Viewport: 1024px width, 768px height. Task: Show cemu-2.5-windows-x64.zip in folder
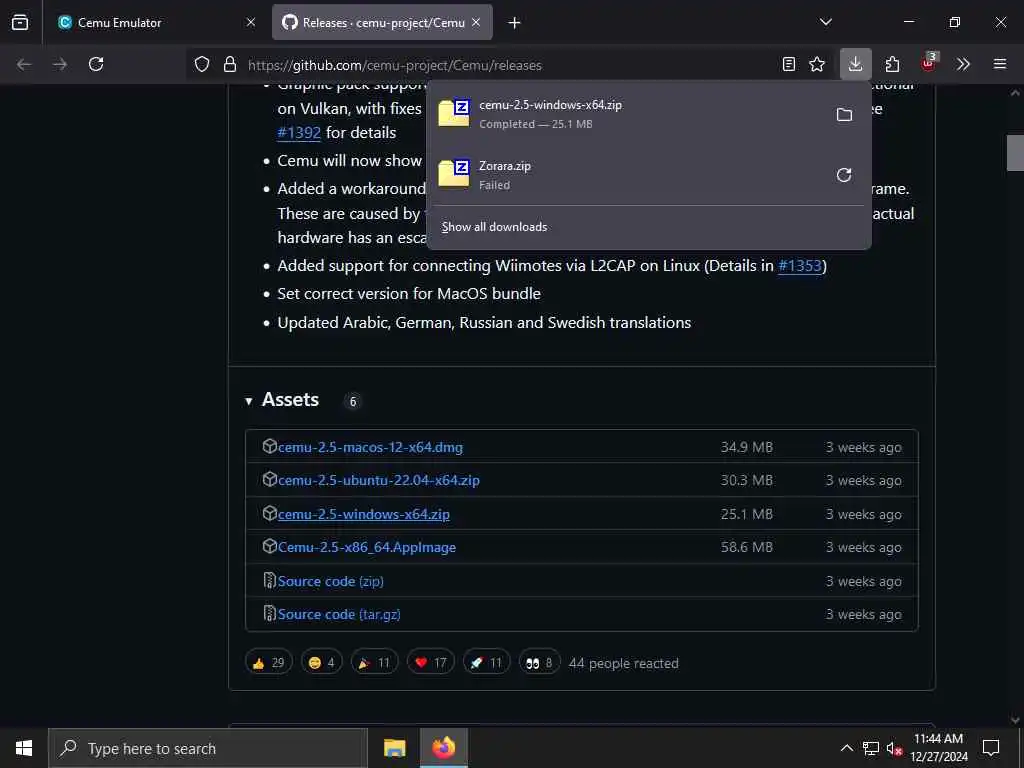pos(844,114)
